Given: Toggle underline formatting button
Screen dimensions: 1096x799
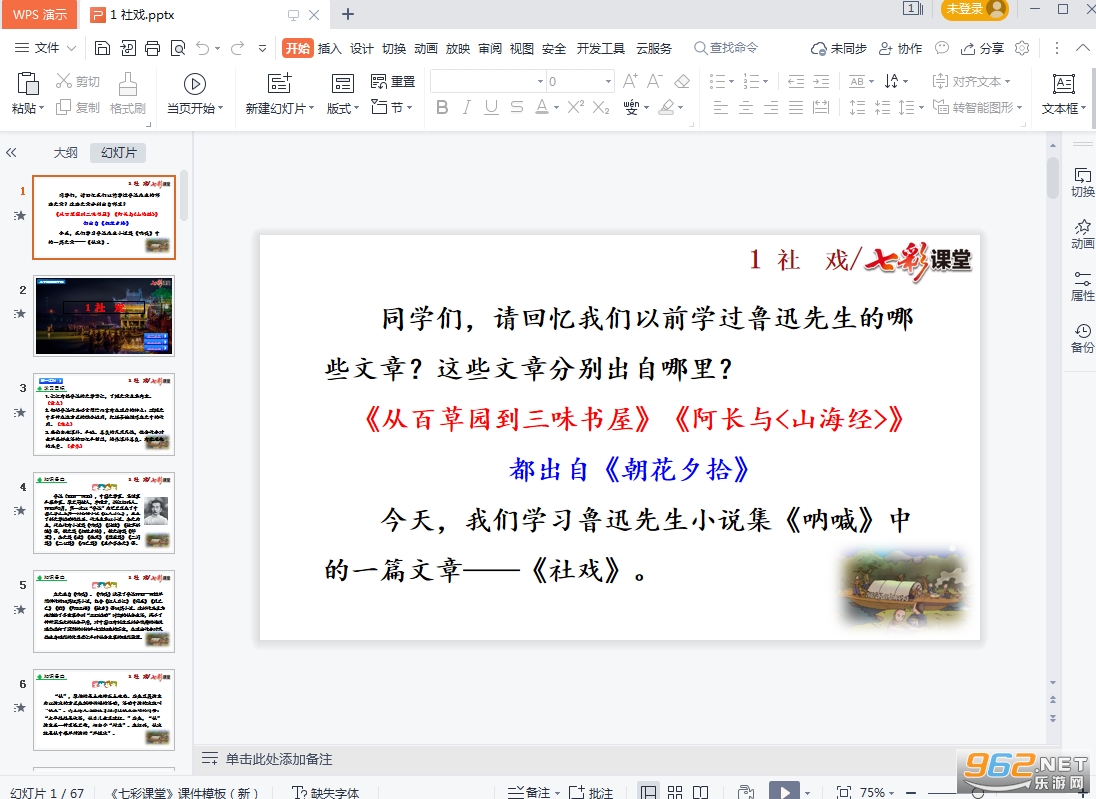Looking at the screenshot, I should [491, 107].
